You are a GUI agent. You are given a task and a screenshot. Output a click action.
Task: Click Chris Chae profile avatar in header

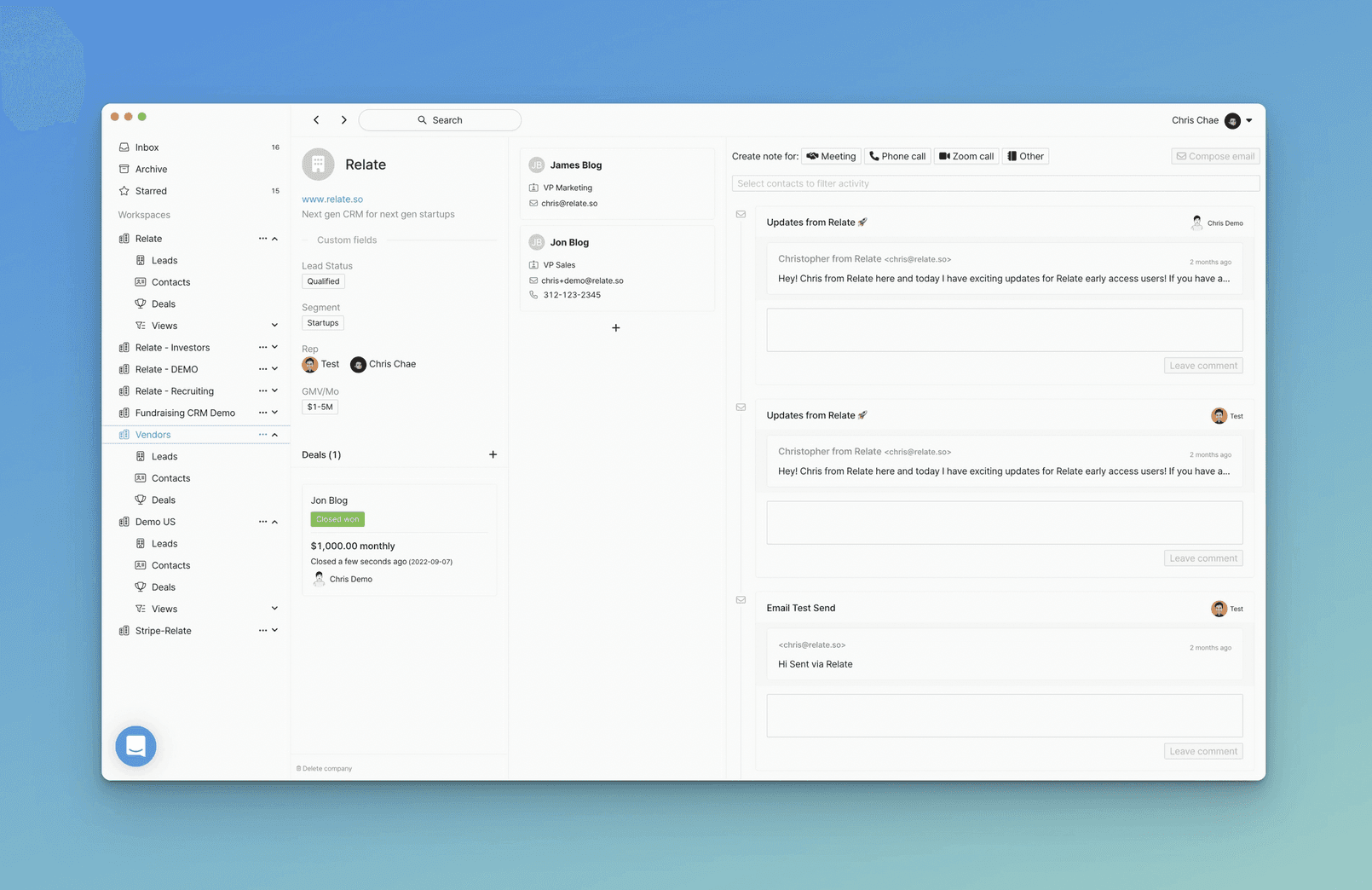(x=1232, y=121)
